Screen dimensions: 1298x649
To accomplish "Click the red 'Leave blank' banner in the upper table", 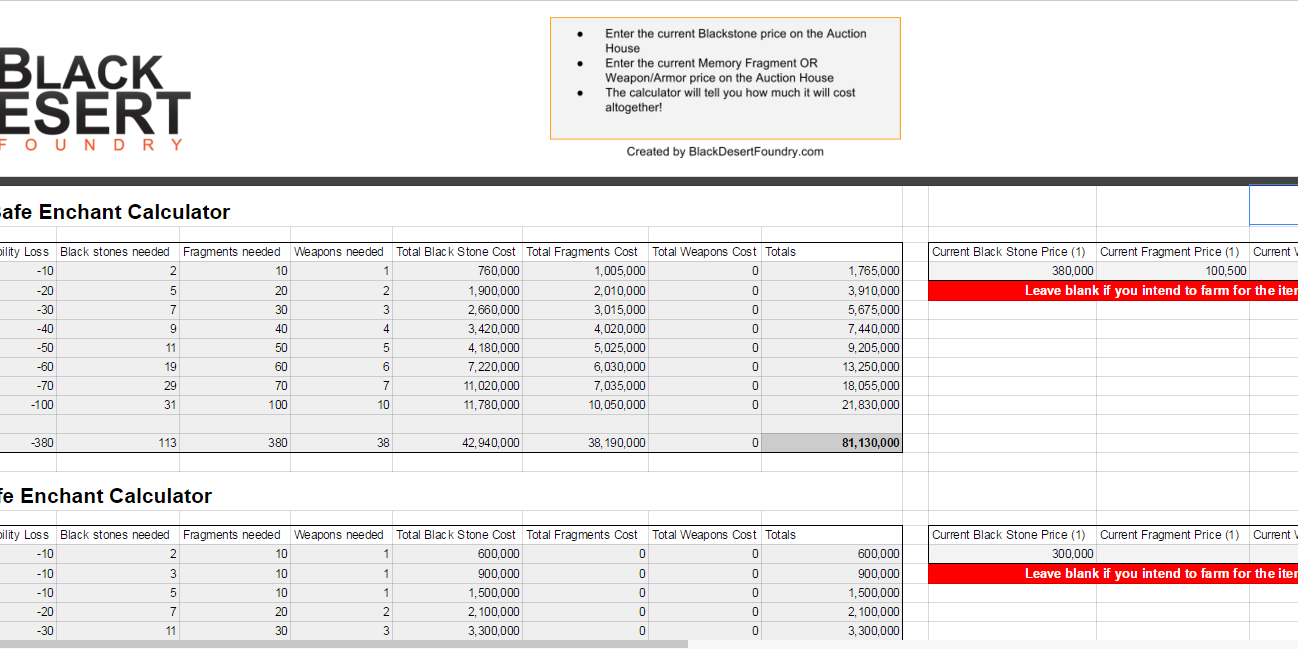I will click(x=1112, y=291).
